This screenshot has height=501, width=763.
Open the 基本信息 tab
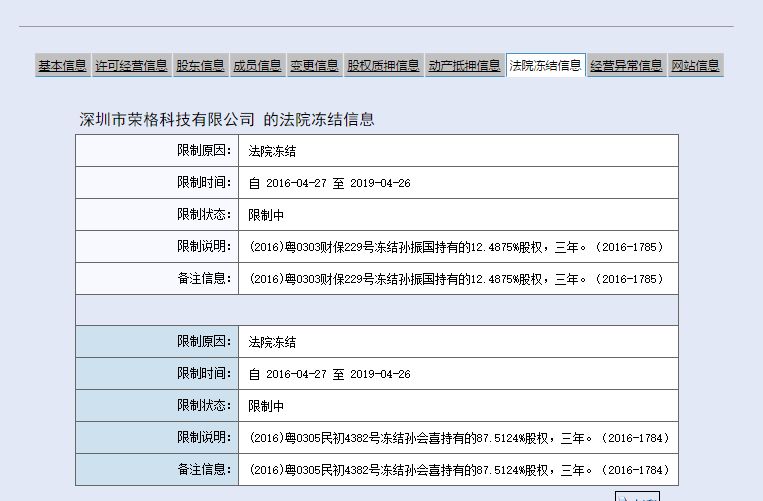tap(62, 66)
